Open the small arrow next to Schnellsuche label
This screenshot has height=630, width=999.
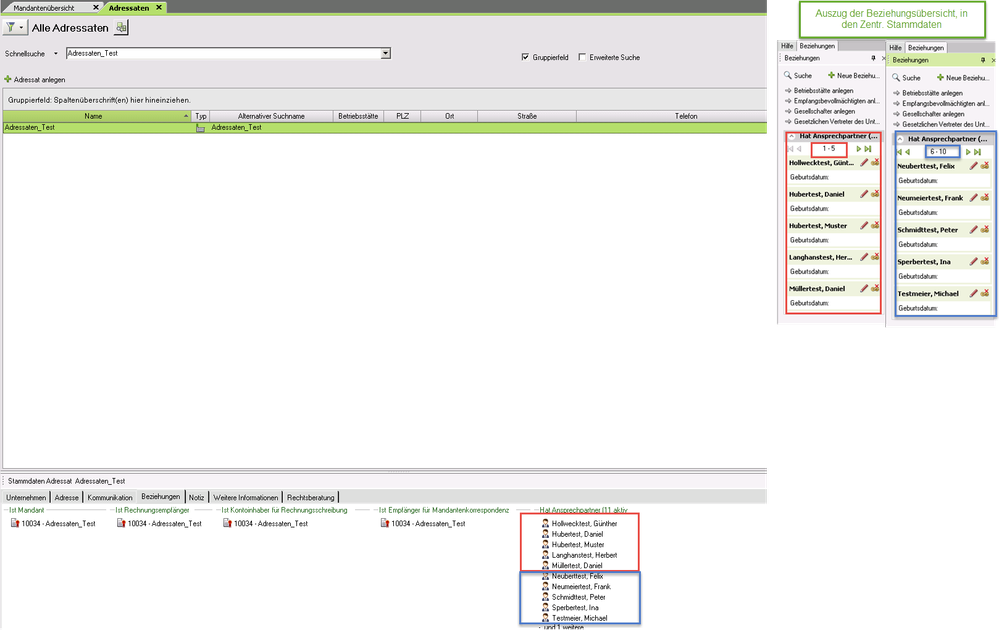tap(56, 53)
